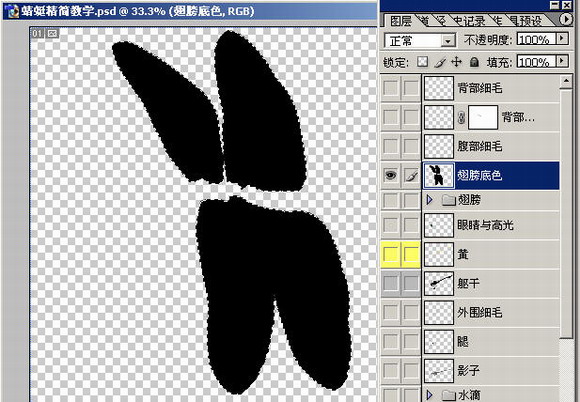This screenshot has height=402, width=580.
Task: Click the 背部 layer mask thumbnail
Action: pyautogui.click(x=483, y=118)
